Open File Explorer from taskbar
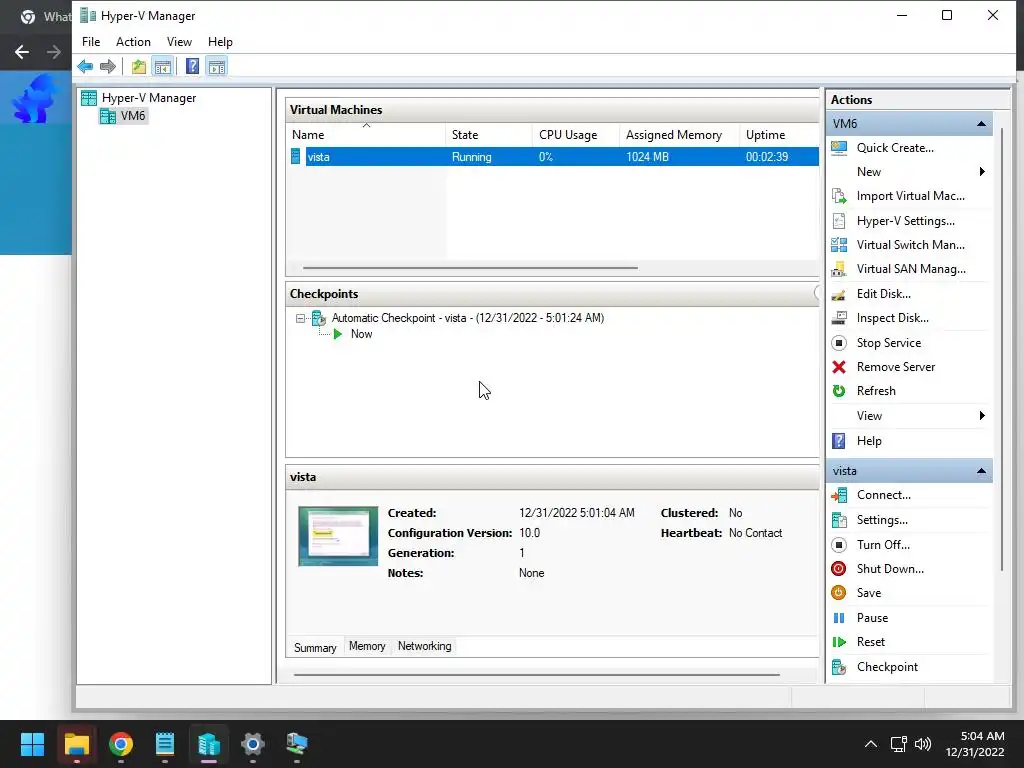The height and width of the screenshot is (768, 1024). [x=76, y=744]
